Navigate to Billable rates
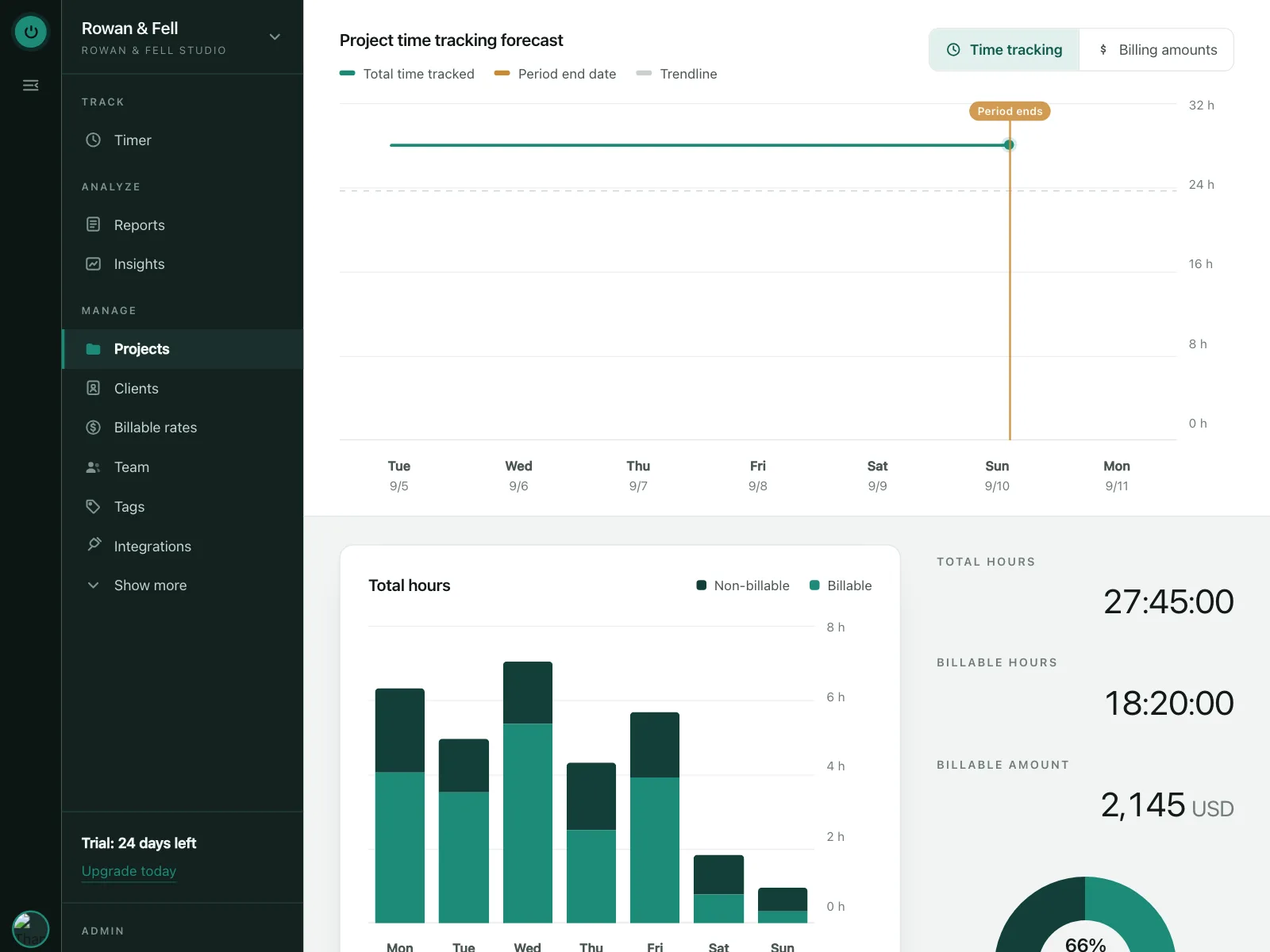The width and height of the screenshot is (1270, 952). (x=183, y=428)
